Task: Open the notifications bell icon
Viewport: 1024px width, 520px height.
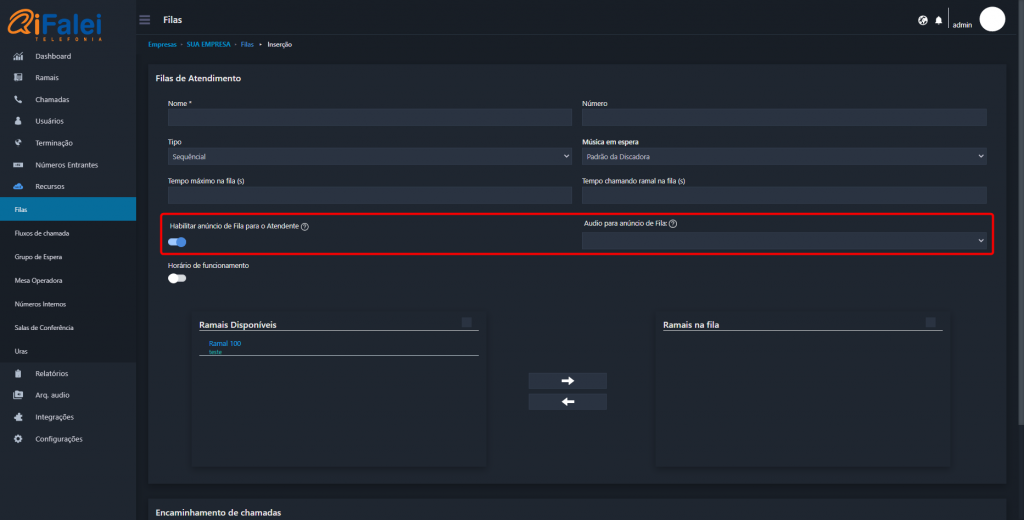Action: [x=938, y=20]
